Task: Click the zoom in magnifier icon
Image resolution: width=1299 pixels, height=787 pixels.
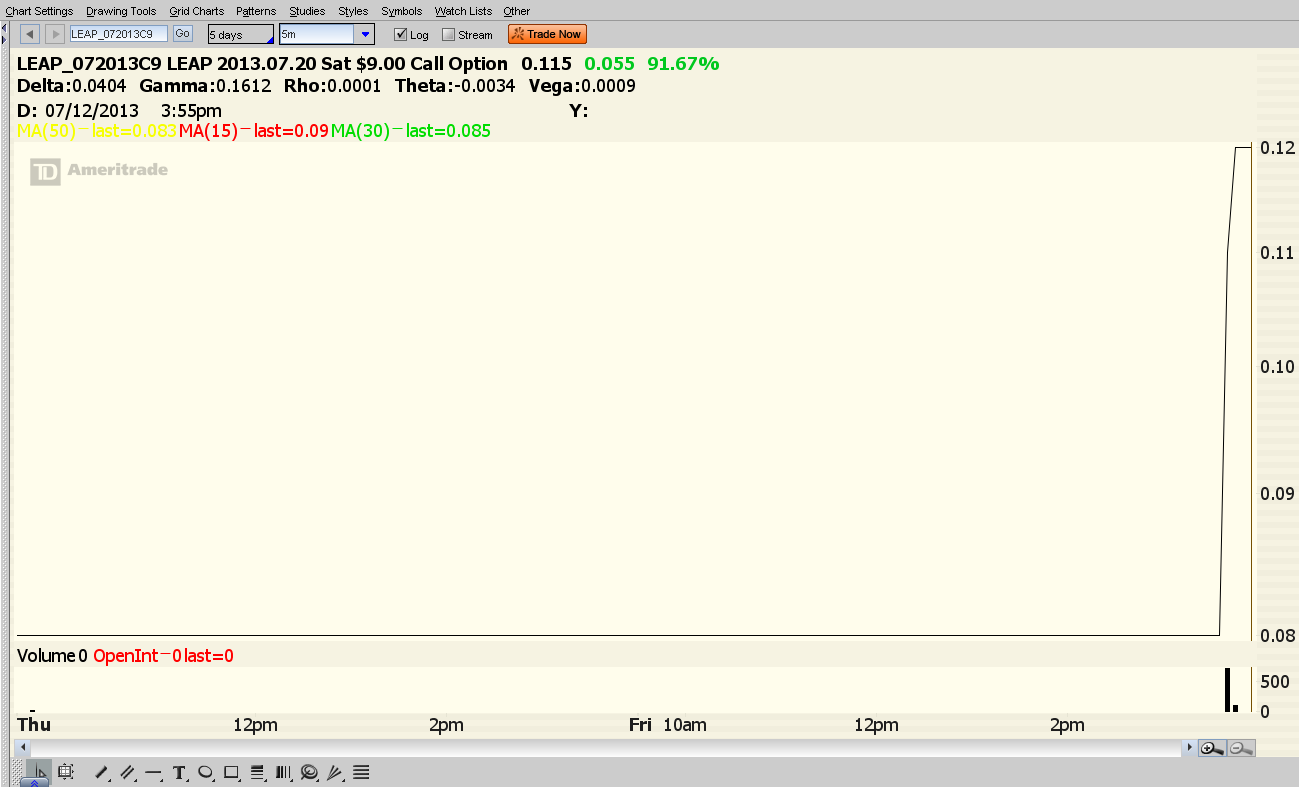Action: pos(1211,748)
